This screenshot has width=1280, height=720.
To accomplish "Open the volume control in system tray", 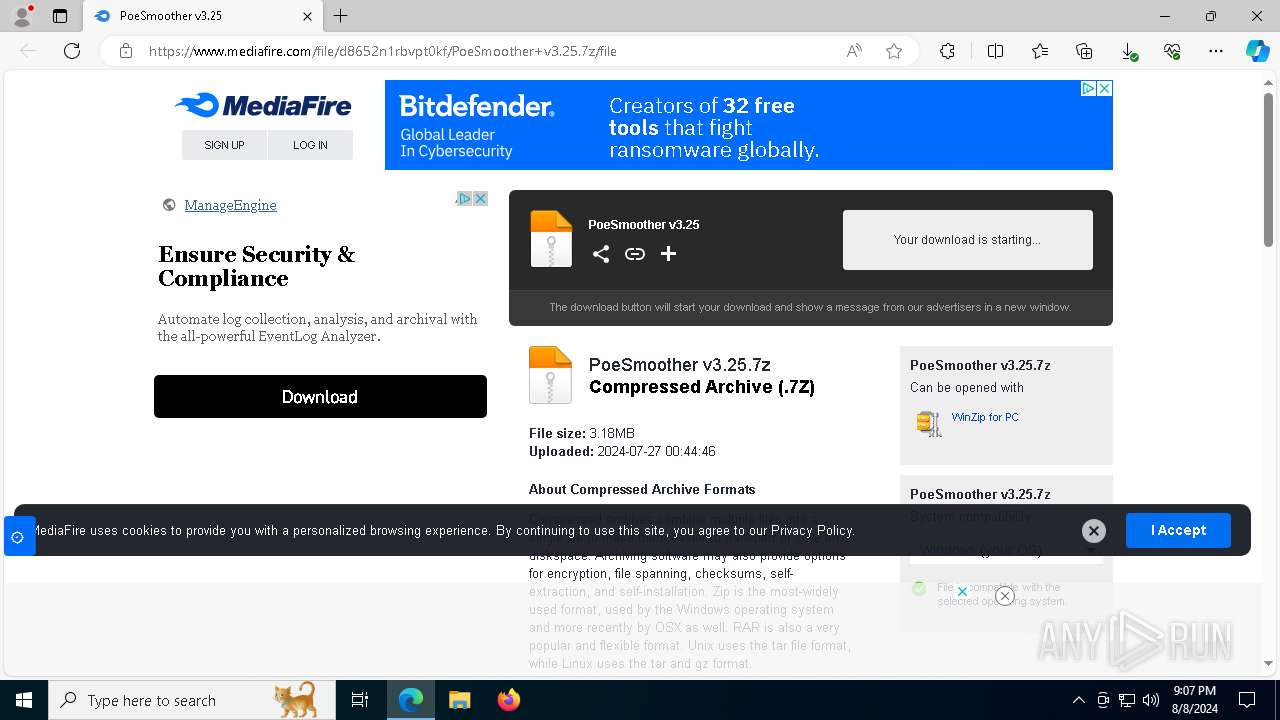I will [x=1151, y=700].
